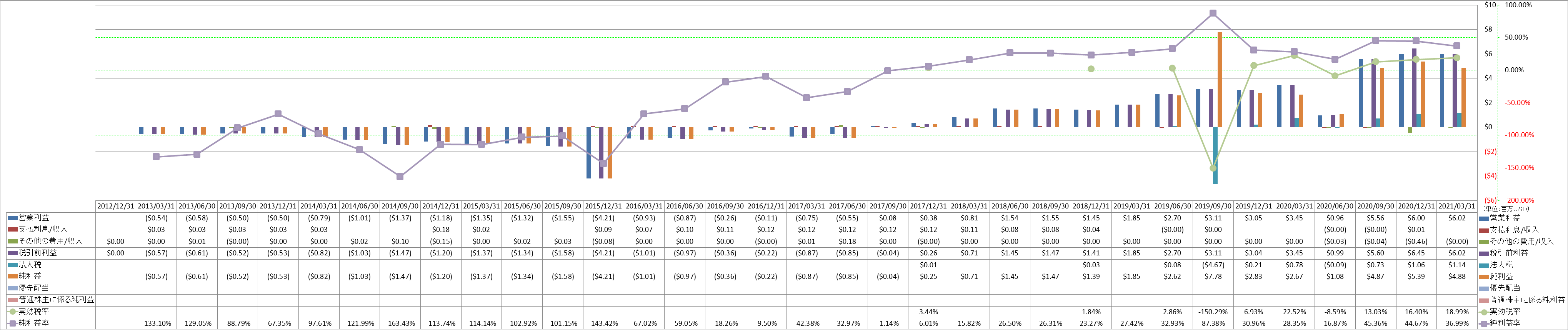Click the 45.36% net margin cell
1568x330 pixels.
1376,323
